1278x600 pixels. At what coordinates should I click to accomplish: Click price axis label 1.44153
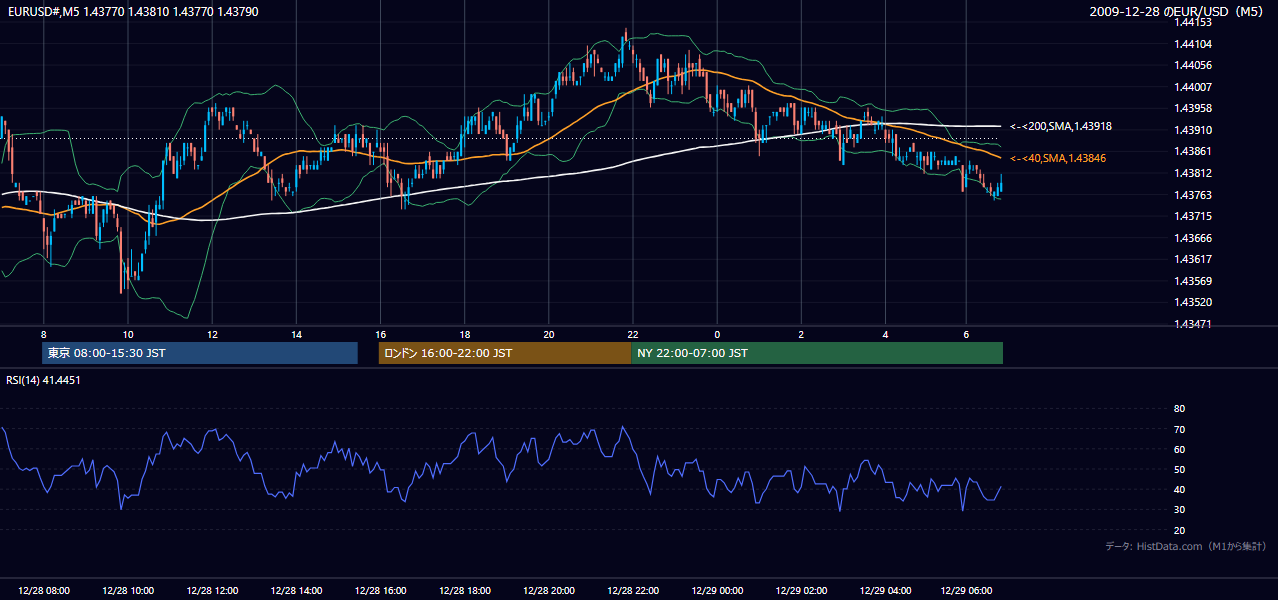click(x=1193, y=22)
